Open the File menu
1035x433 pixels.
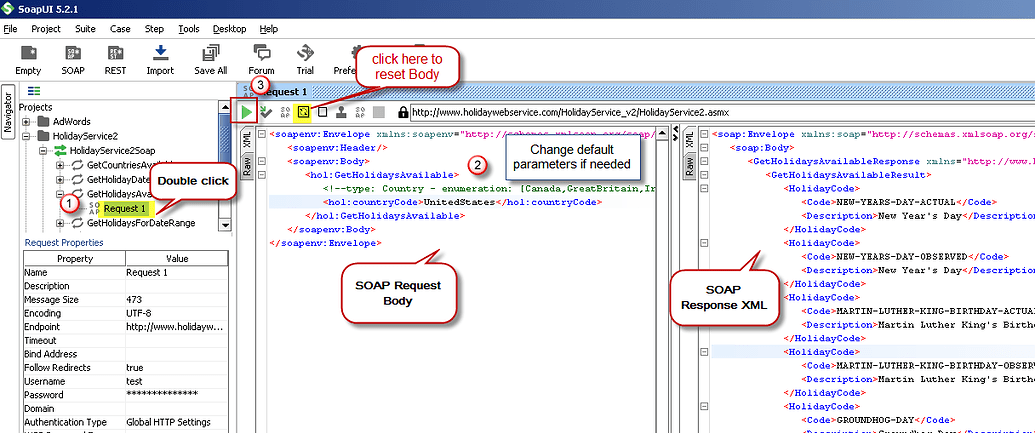[11, 29]
